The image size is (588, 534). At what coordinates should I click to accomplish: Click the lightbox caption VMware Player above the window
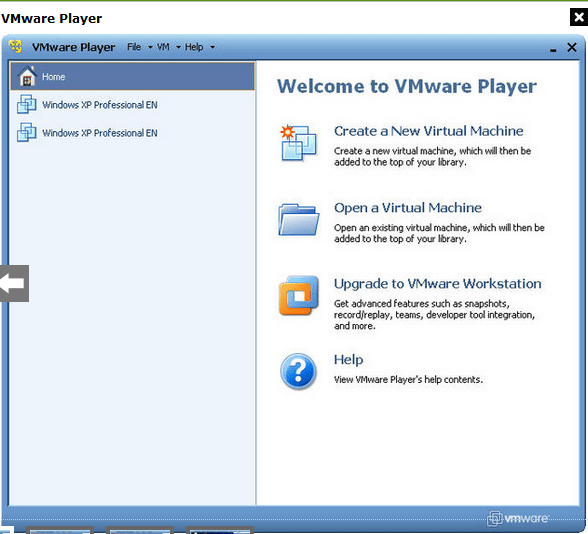[51, 18]
